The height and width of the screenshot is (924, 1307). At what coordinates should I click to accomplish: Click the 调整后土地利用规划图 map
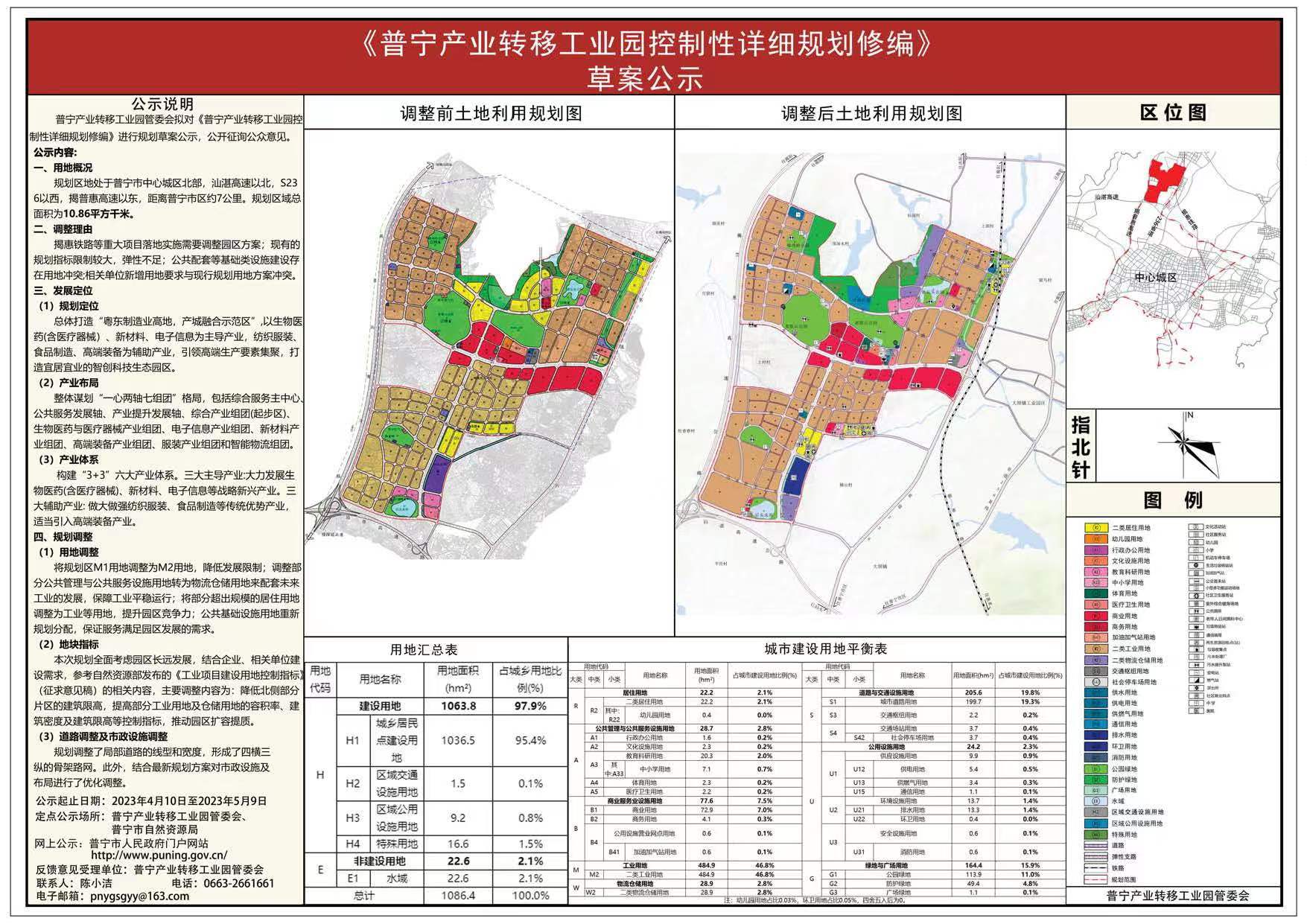pos(869,372)
